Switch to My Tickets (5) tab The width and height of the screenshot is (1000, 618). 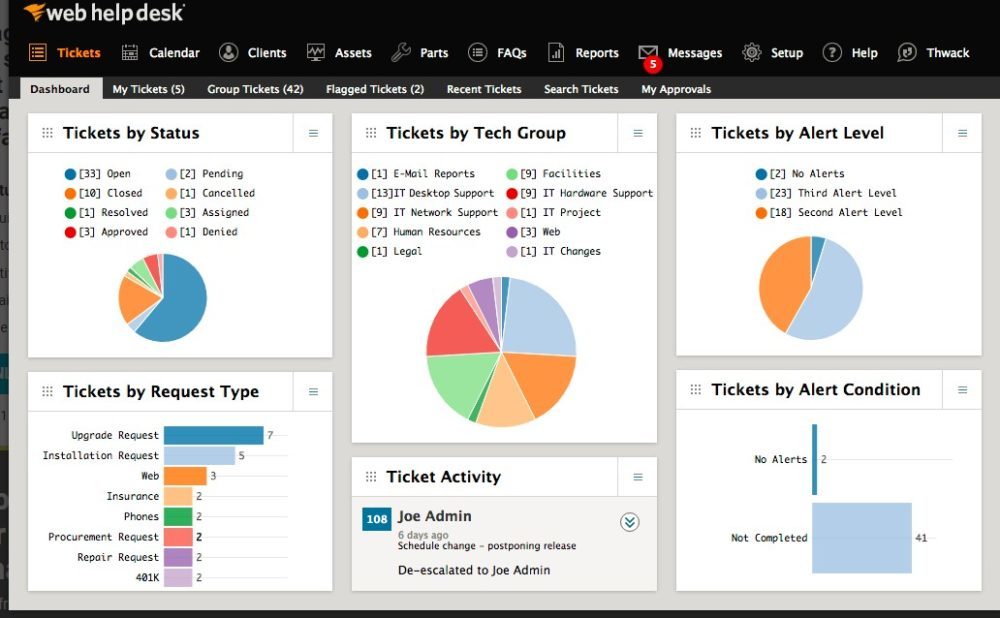click(x=148, y=89)
